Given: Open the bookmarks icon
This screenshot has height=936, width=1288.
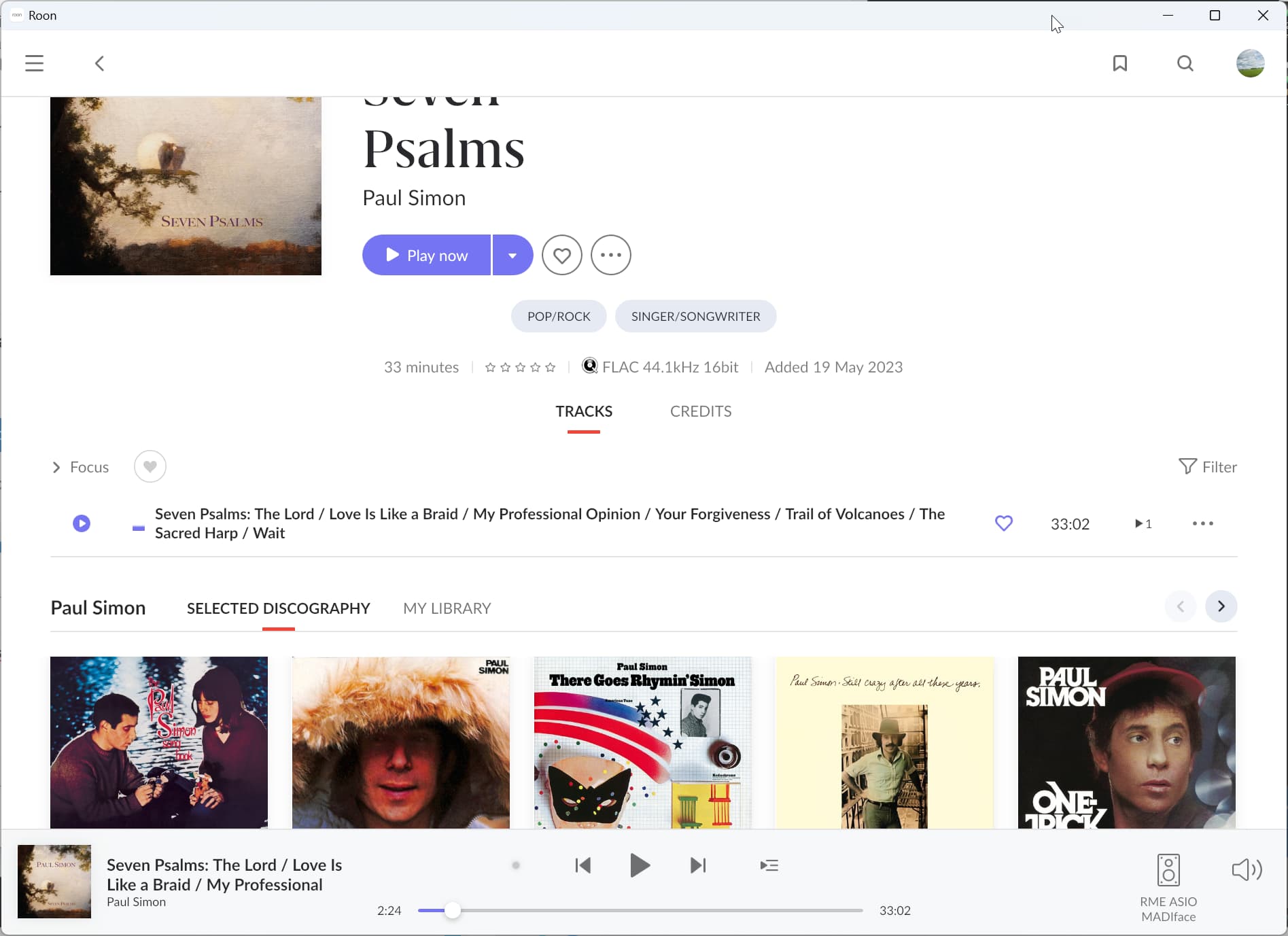Looking at the screenshot, I should (1119, 63).
